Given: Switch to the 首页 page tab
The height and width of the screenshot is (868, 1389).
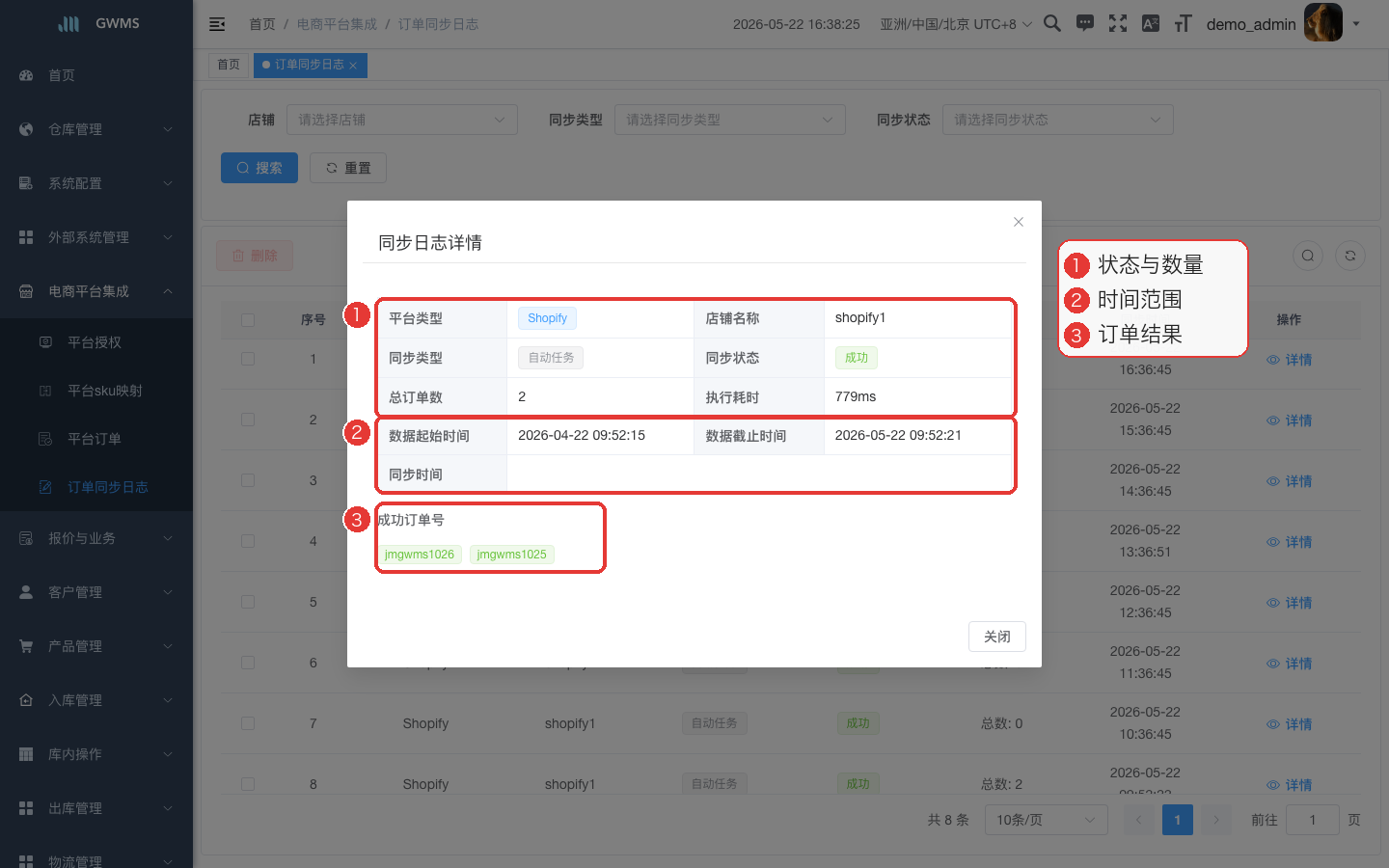Looking at the screenshot, I should [229, 65].
